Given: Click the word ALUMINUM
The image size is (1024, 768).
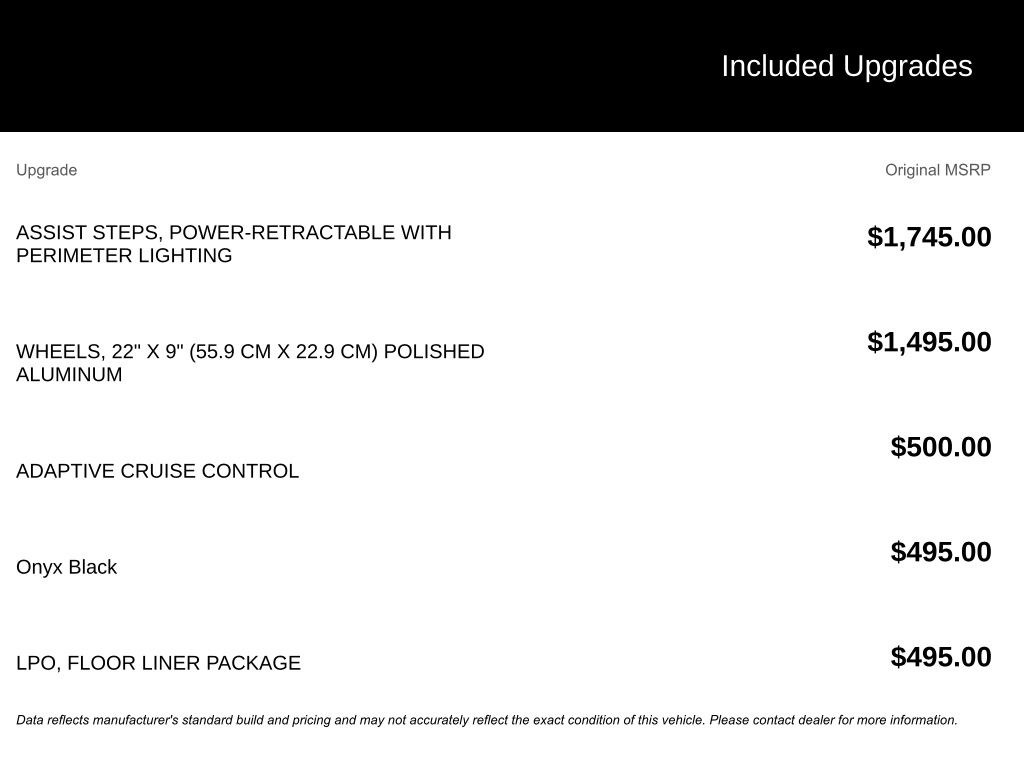Looking at the screenshot, I should tap(69, 375).
